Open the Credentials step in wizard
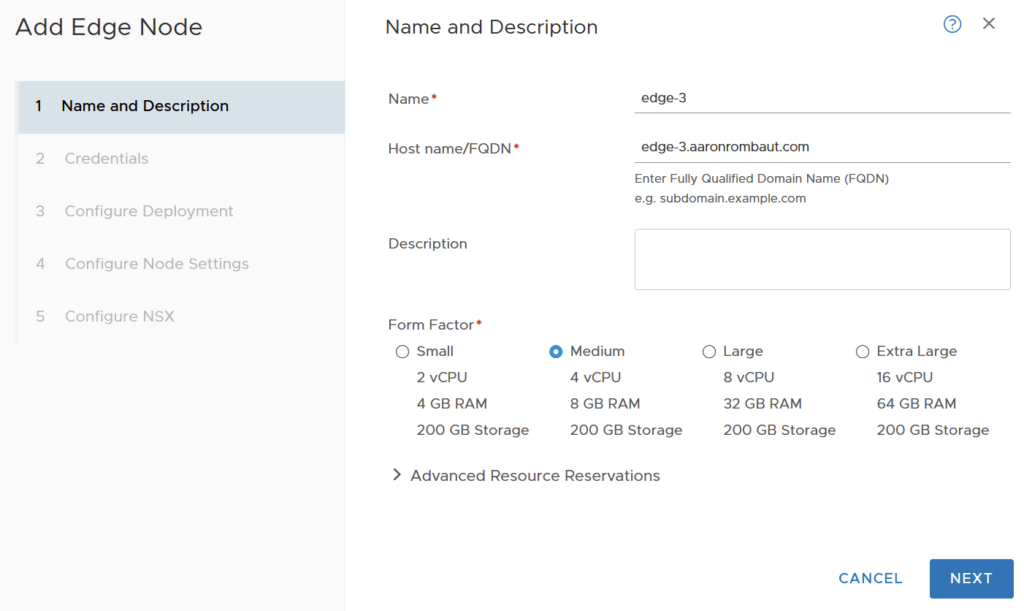The height and width of the screenshot is (611, 1024). pos(106,158)
